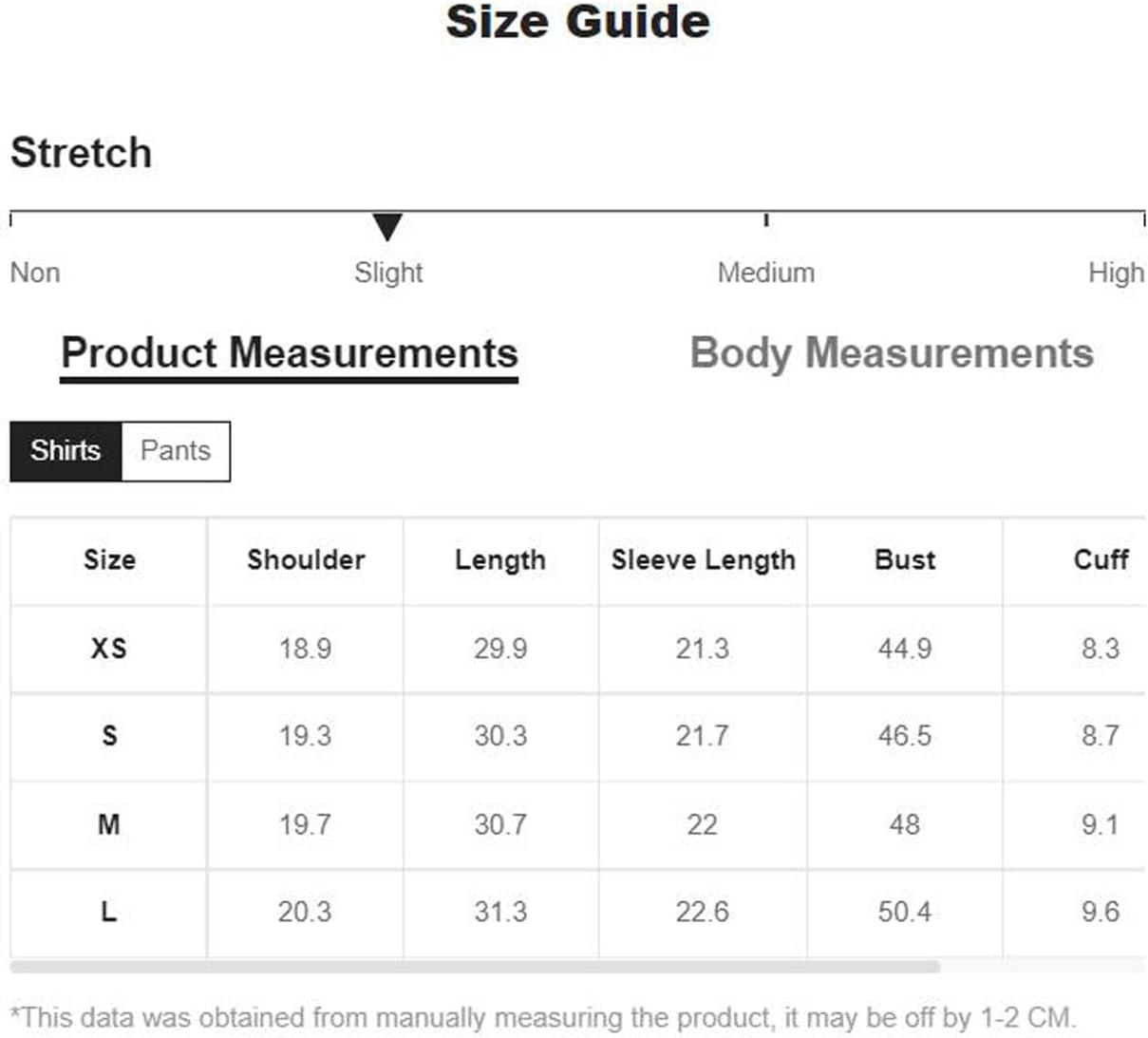
Task: Click the High stretch label
Action: [x=1116, y=273]
